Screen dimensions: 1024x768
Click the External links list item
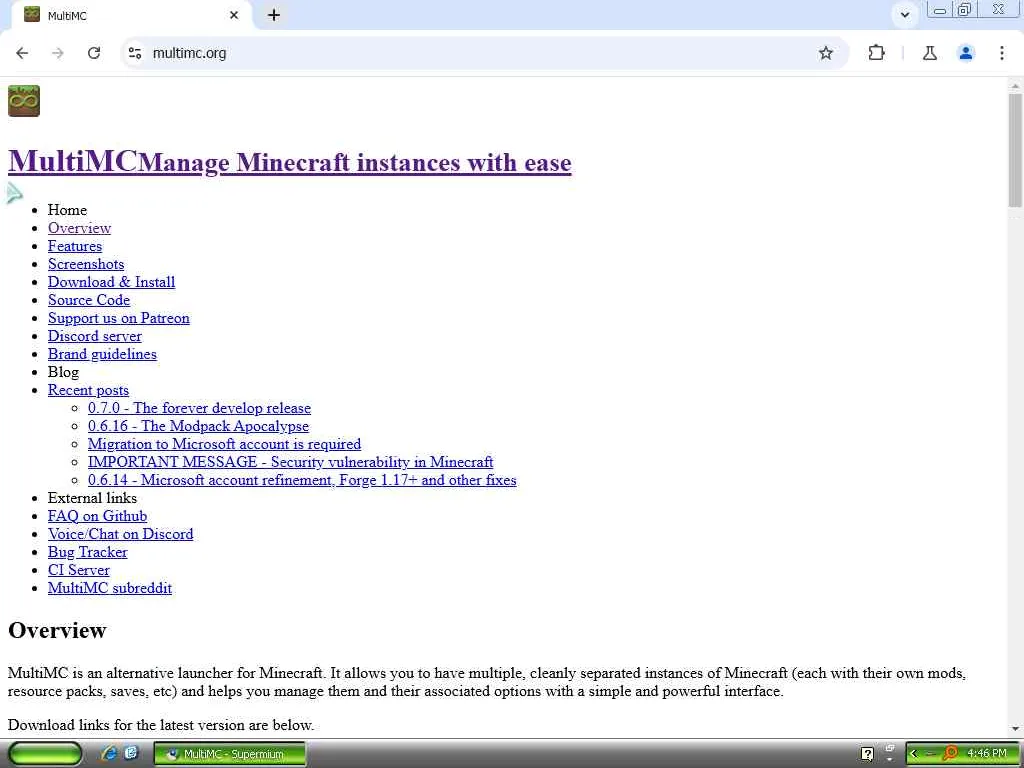coord(92,498)
